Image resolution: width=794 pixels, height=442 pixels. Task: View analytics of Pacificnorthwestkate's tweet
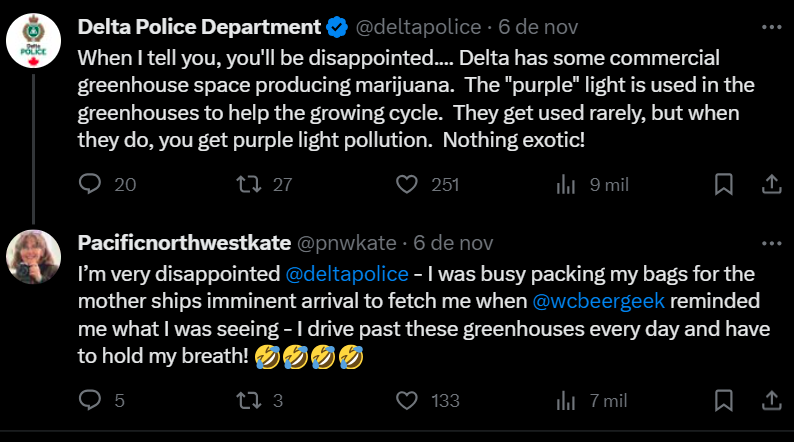click(565, 400)
